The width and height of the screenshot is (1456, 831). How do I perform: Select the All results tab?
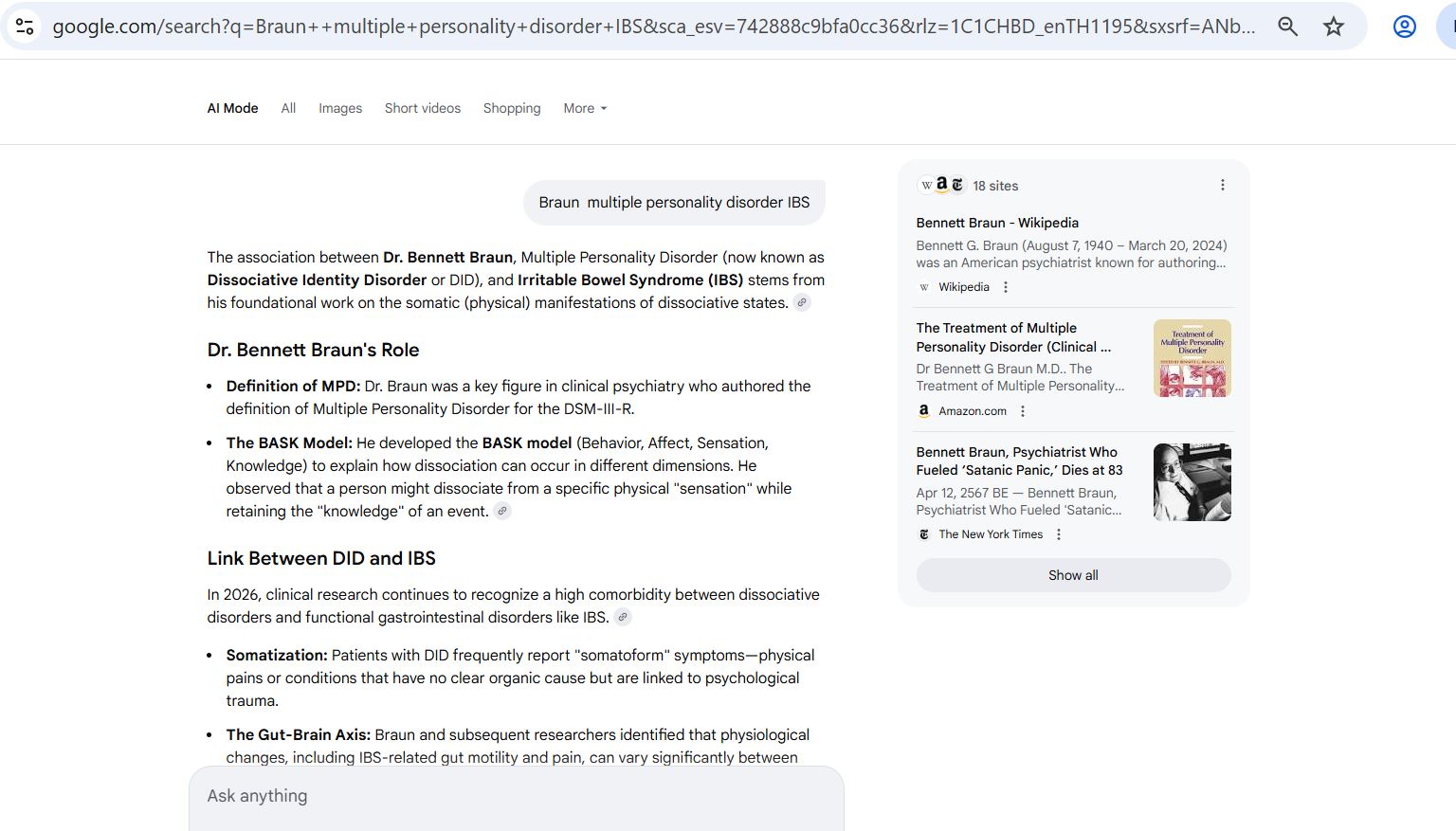288,108
